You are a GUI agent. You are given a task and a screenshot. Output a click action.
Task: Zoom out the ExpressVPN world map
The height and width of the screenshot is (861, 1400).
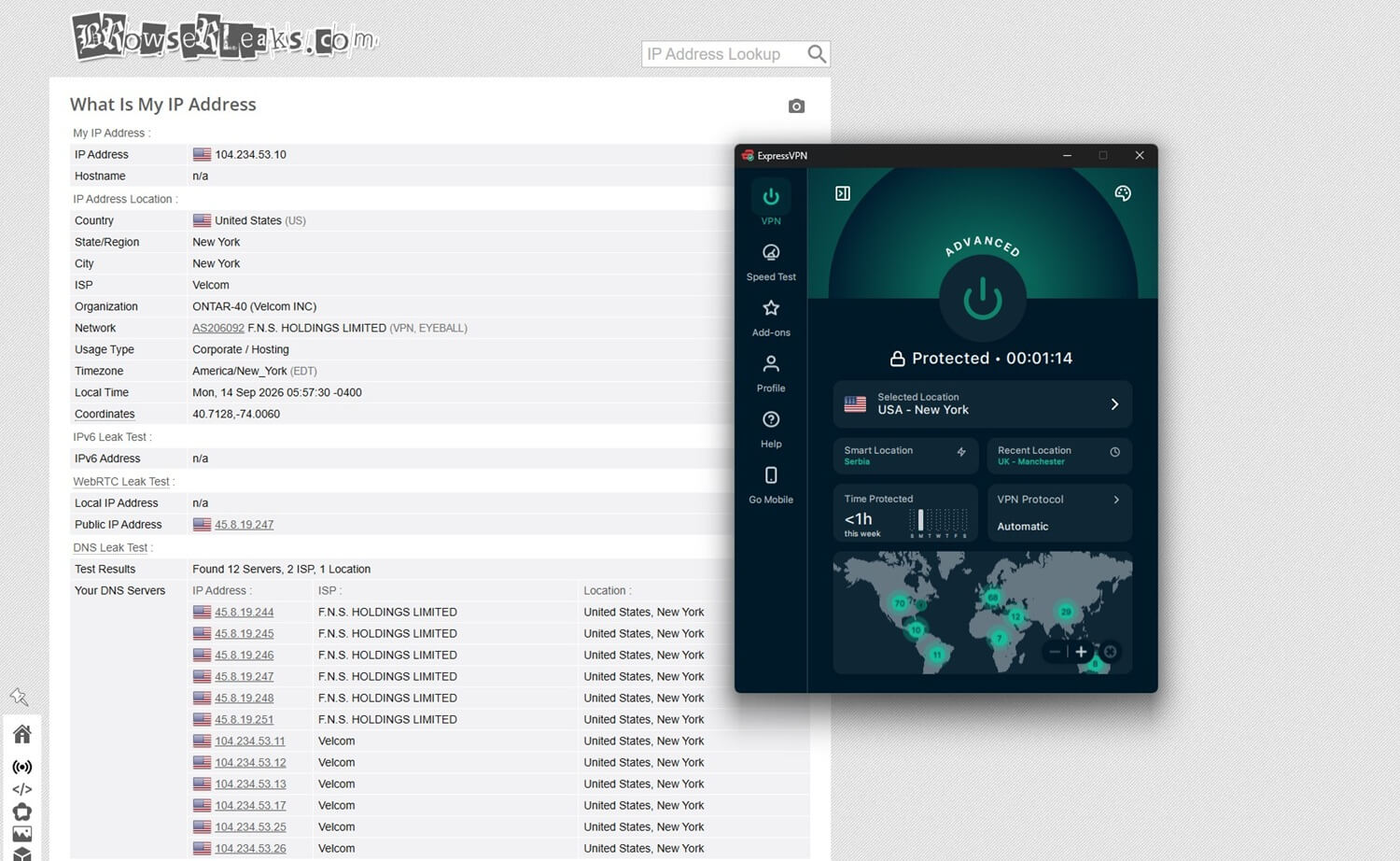1055,652
